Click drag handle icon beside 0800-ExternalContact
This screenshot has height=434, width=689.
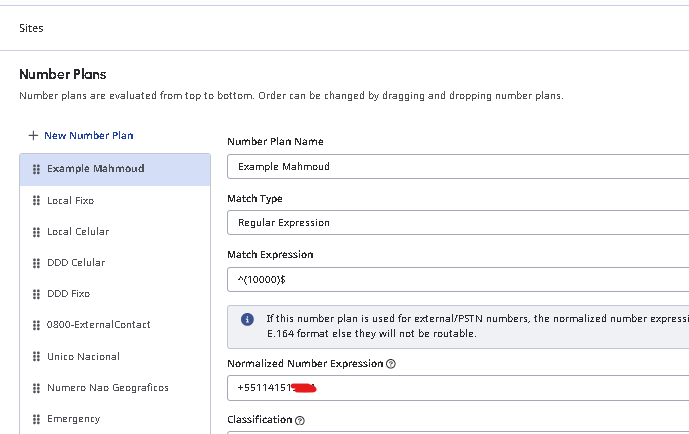click(x=36, y=325)
